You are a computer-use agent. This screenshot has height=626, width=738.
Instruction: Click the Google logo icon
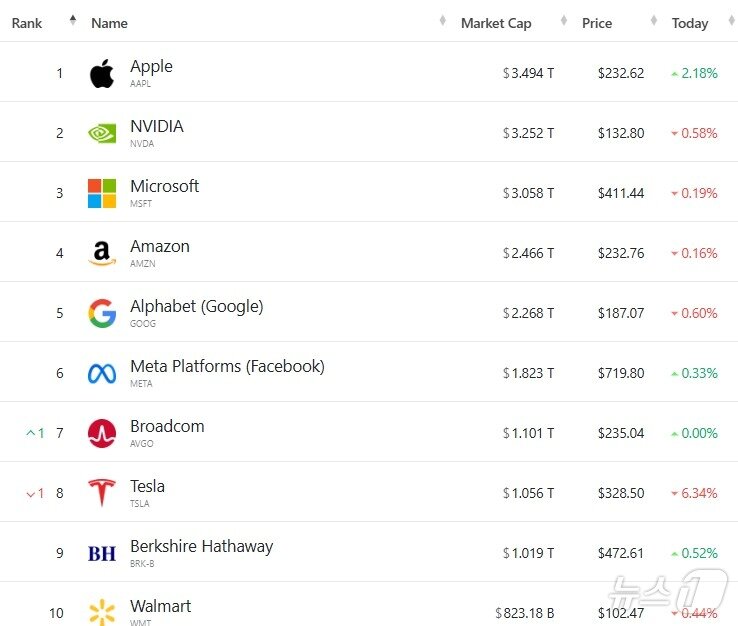[x=102, y=313]
